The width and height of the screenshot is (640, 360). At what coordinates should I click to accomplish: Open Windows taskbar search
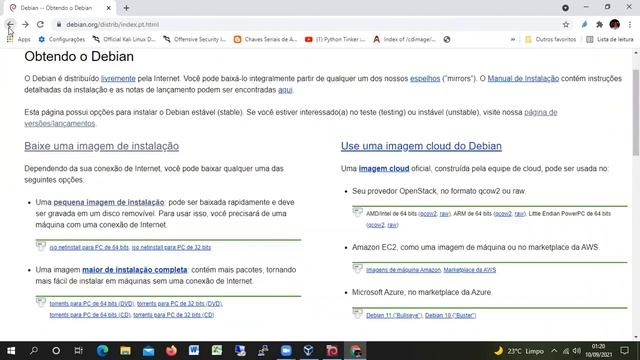pos(34,351)
